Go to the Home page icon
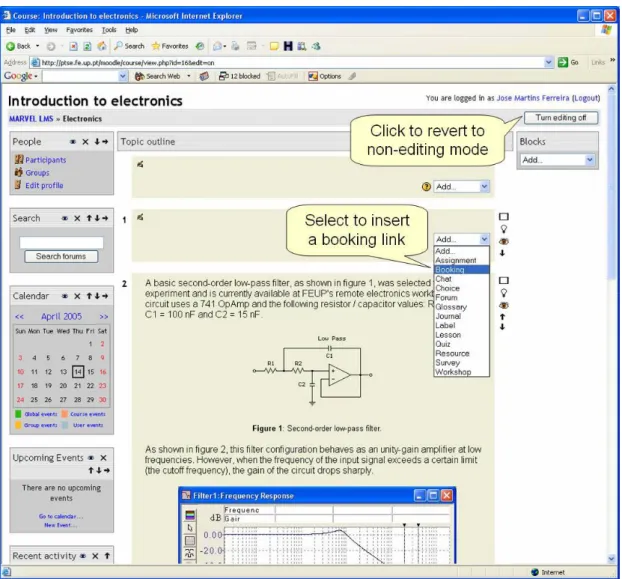 [102, 46]
